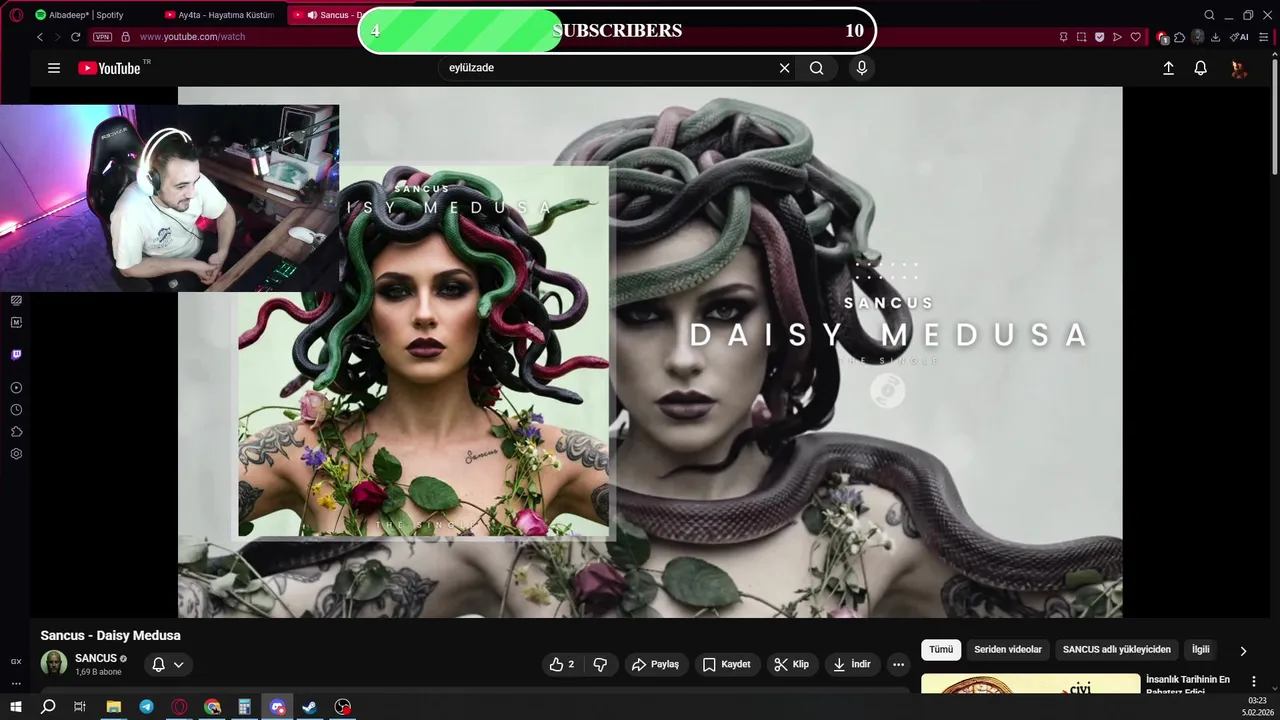
Task: Select the İlgili filter chip
Action: 1200,650
